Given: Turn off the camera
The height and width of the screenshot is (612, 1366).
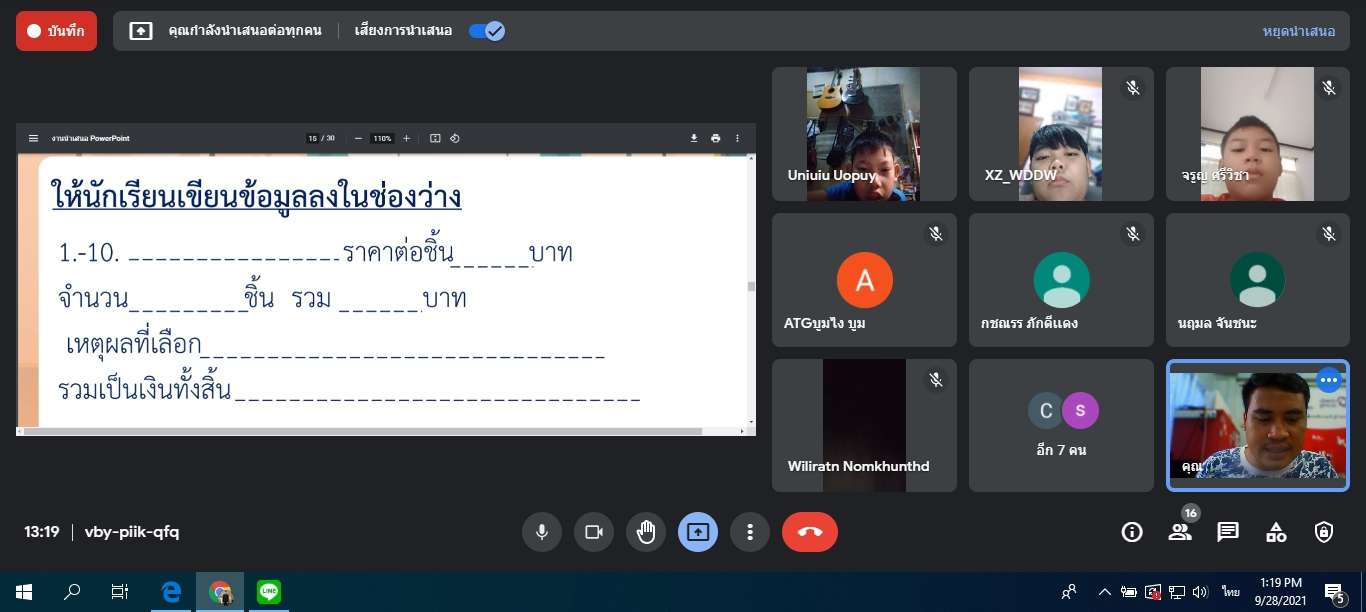Looking at the screenshot, I should point(594,532).
